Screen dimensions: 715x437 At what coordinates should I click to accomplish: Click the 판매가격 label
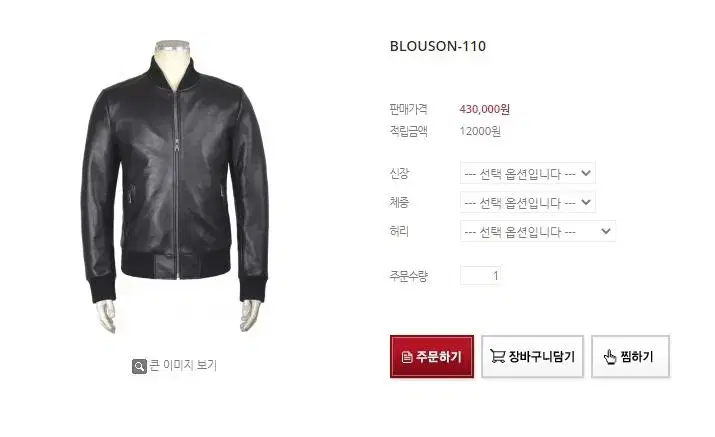point(409,109)
